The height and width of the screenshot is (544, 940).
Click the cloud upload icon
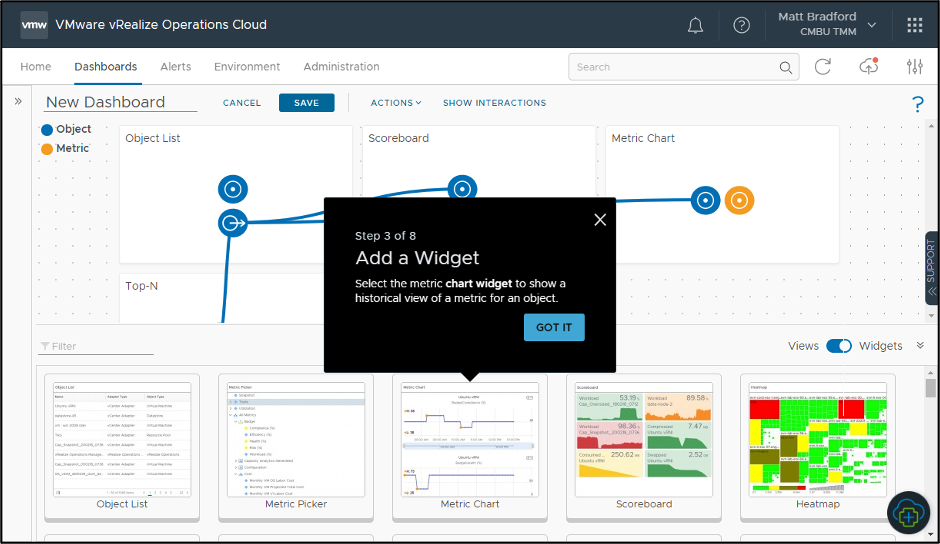pyautogui.click(x=868, y=67)
